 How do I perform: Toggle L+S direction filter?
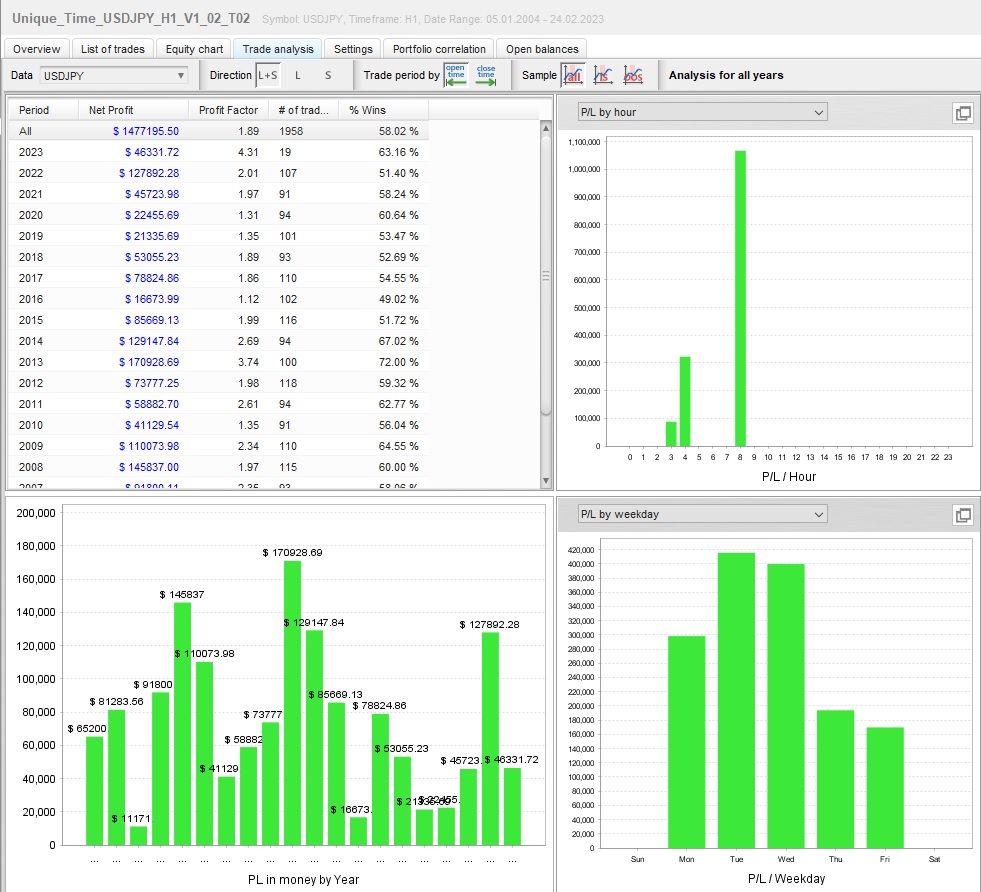tap(268, 75)
